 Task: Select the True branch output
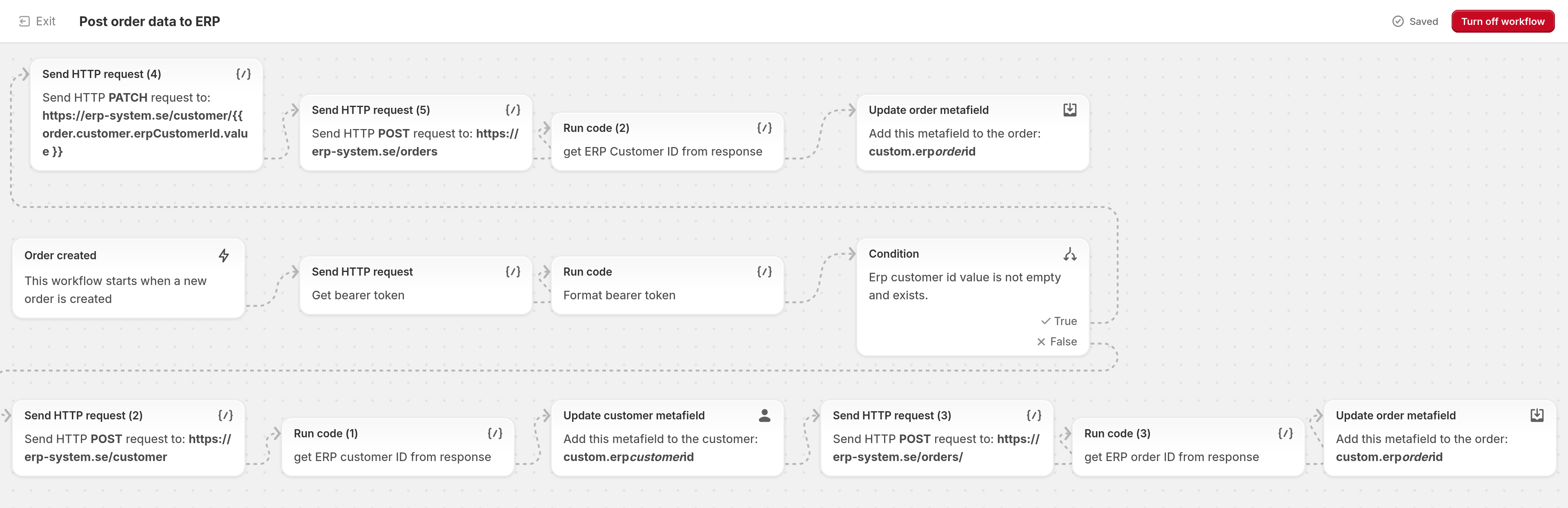coord(1059,321)
